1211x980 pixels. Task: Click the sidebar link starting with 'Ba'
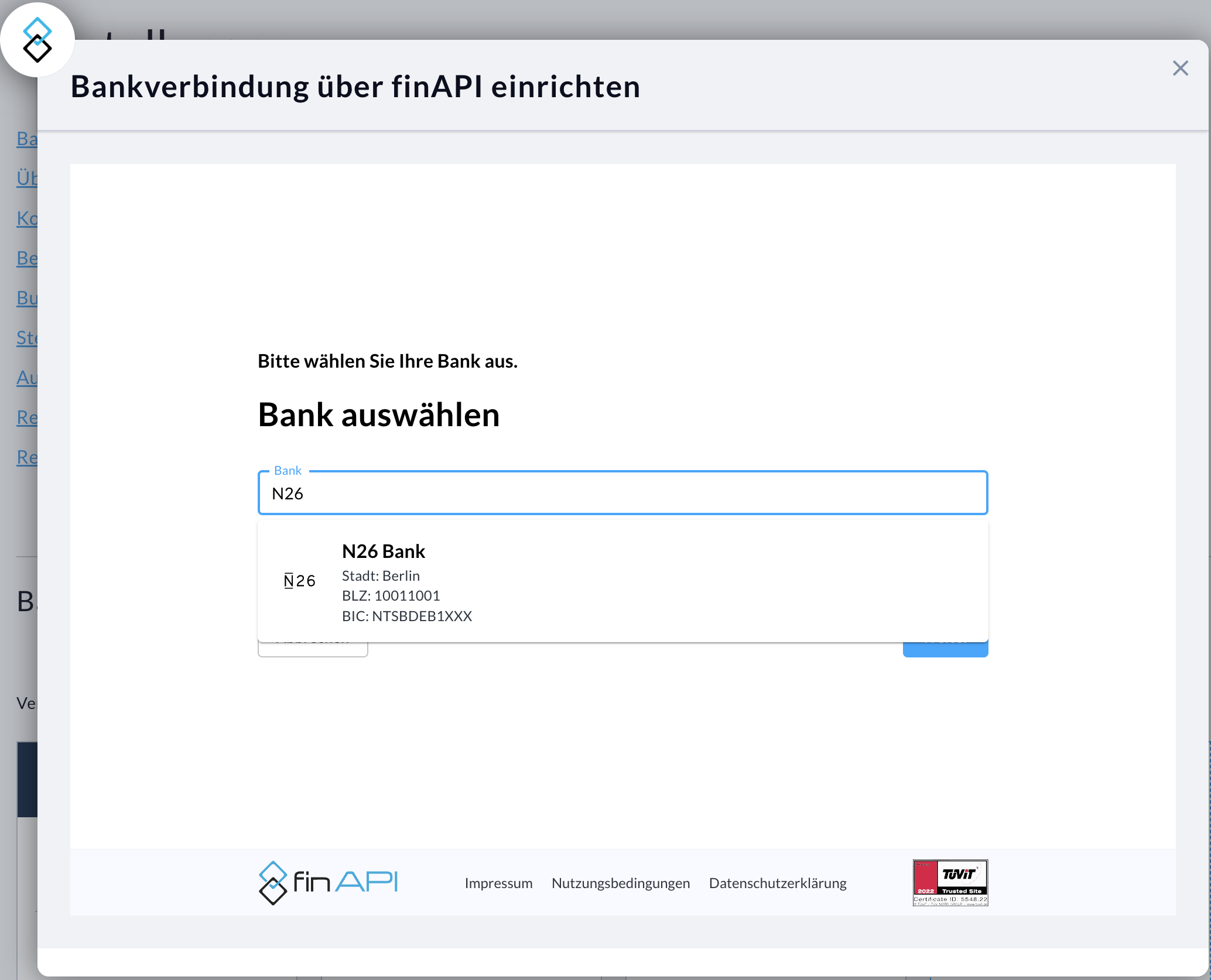(x=26, y=139)
